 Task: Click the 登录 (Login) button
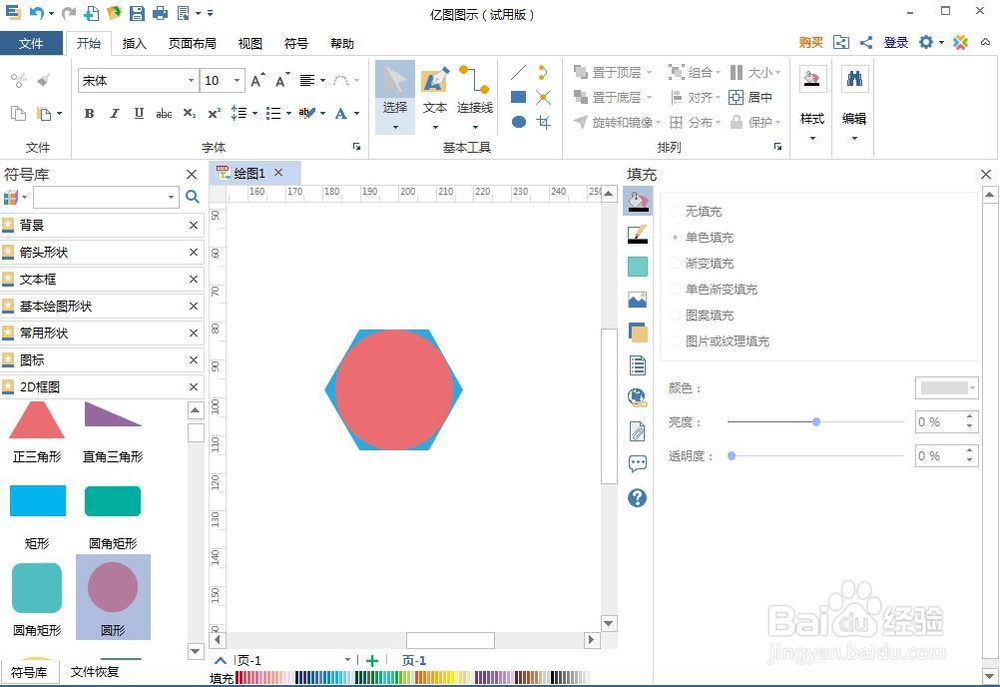[x=895, y=42]
